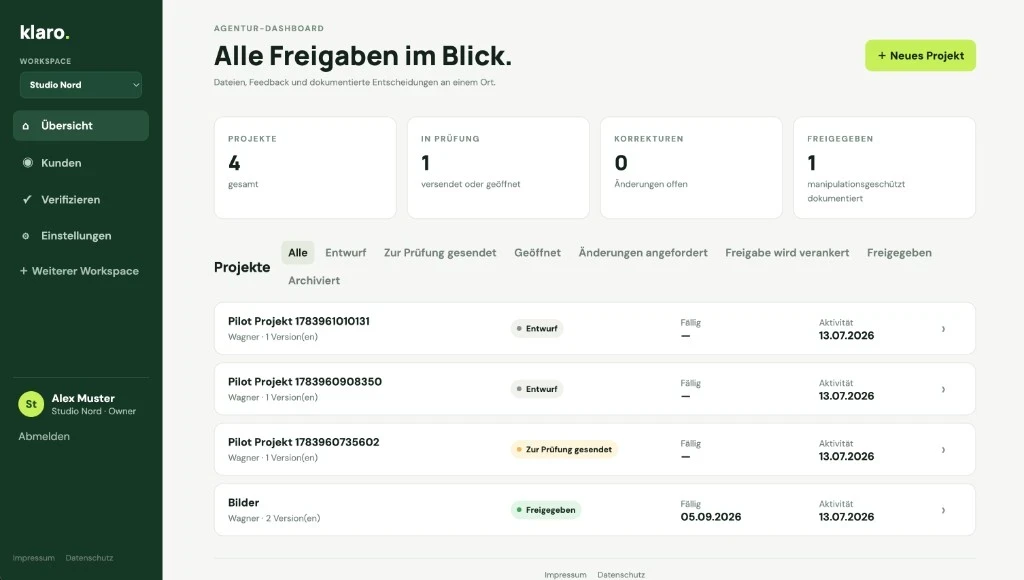
Task: Click the gear icon beside Einstellungen
Action: point(25,236)
